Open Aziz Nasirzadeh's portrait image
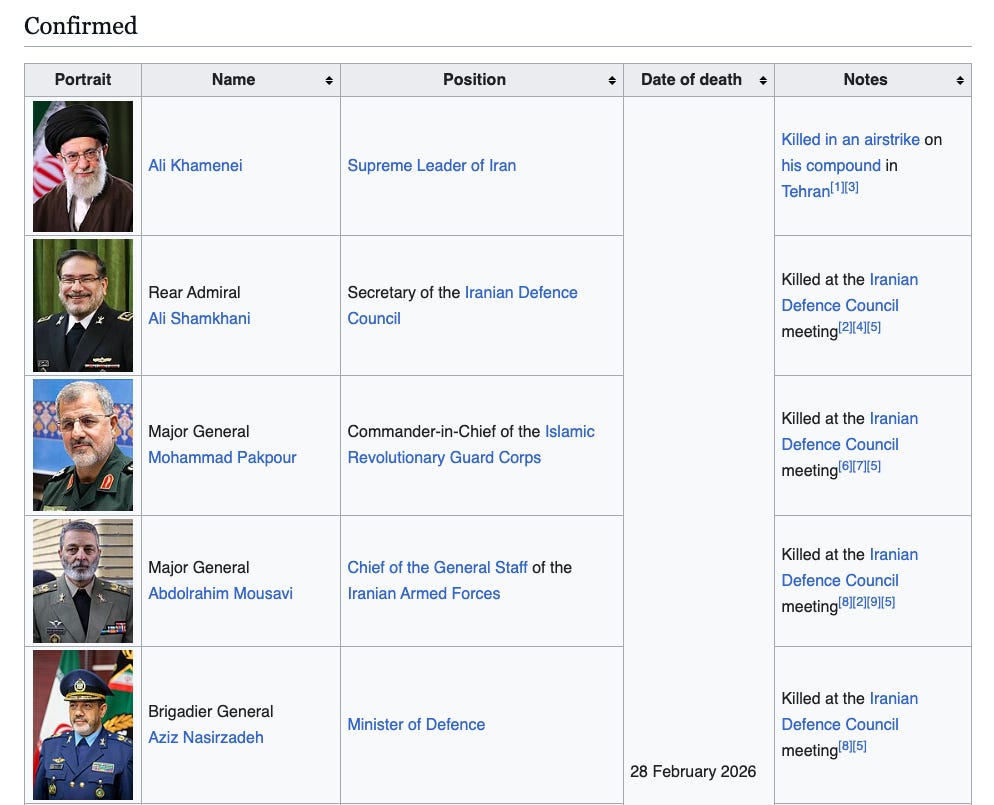994x805 pixels. pyautogui.click(x=83, y=725)
